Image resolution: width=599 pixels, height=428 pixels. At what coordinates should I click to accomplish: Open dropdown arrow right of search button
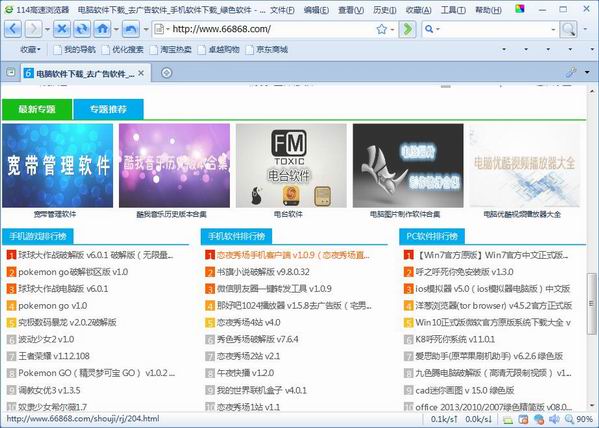[x=585, y=29]
